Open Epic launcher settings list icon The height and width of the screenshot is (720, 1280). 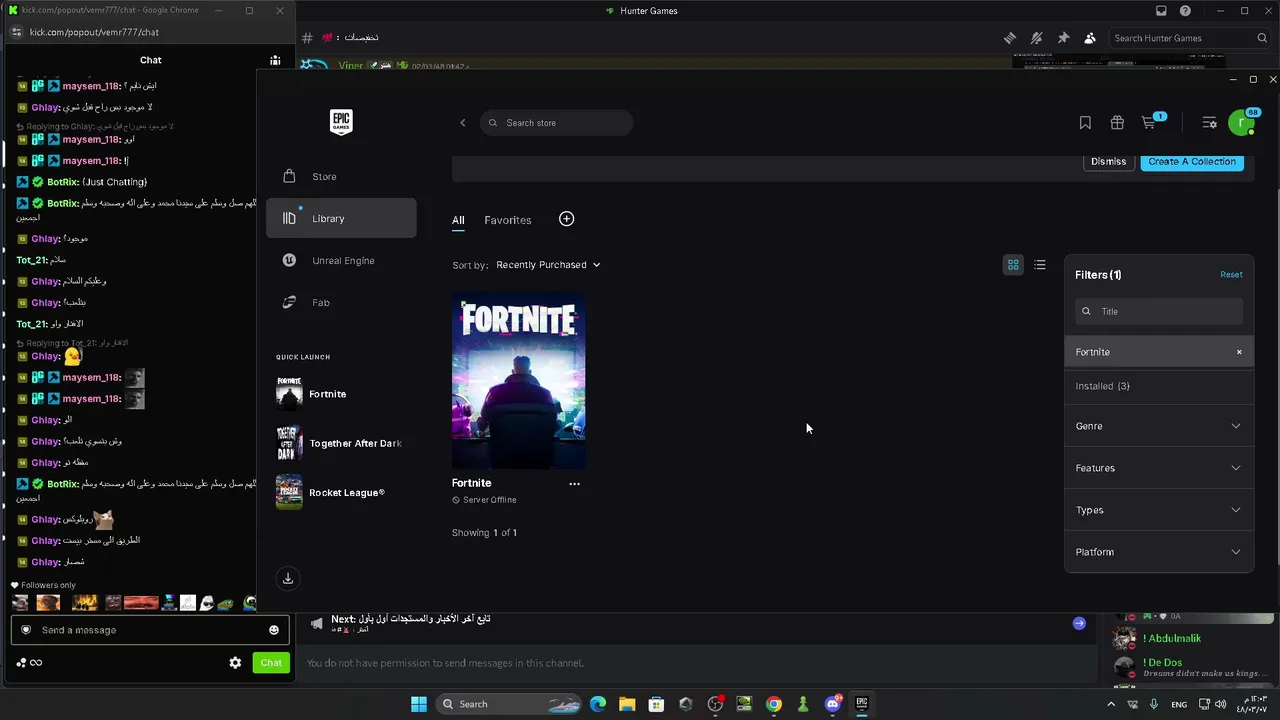tap(1209, 123)
